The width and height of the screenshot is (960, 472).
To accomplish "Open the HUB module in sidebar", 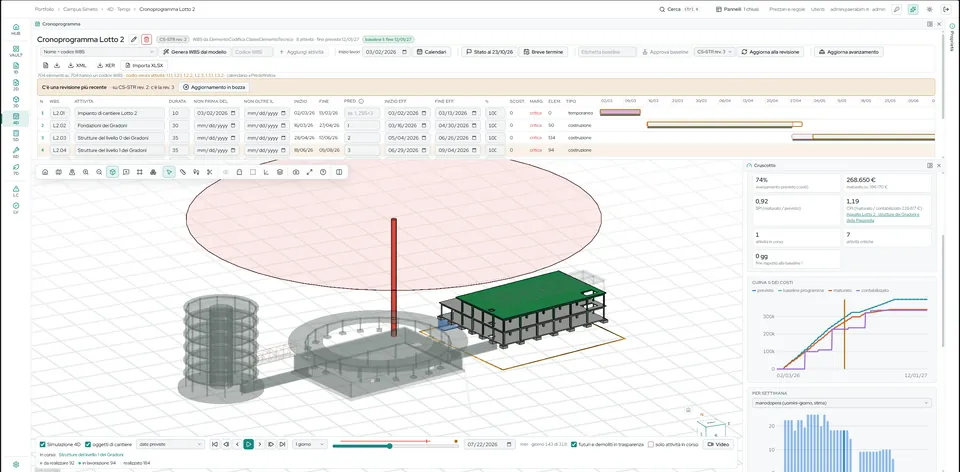I will 15,29.
